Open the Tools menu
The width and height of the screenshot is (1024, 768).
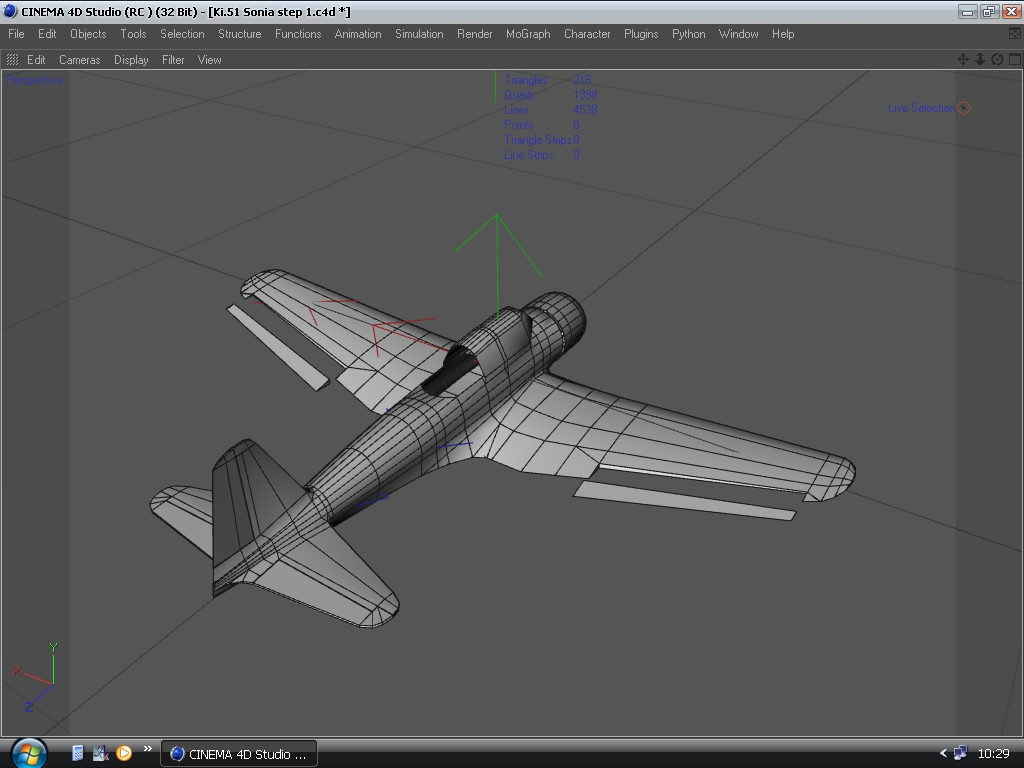133,34
